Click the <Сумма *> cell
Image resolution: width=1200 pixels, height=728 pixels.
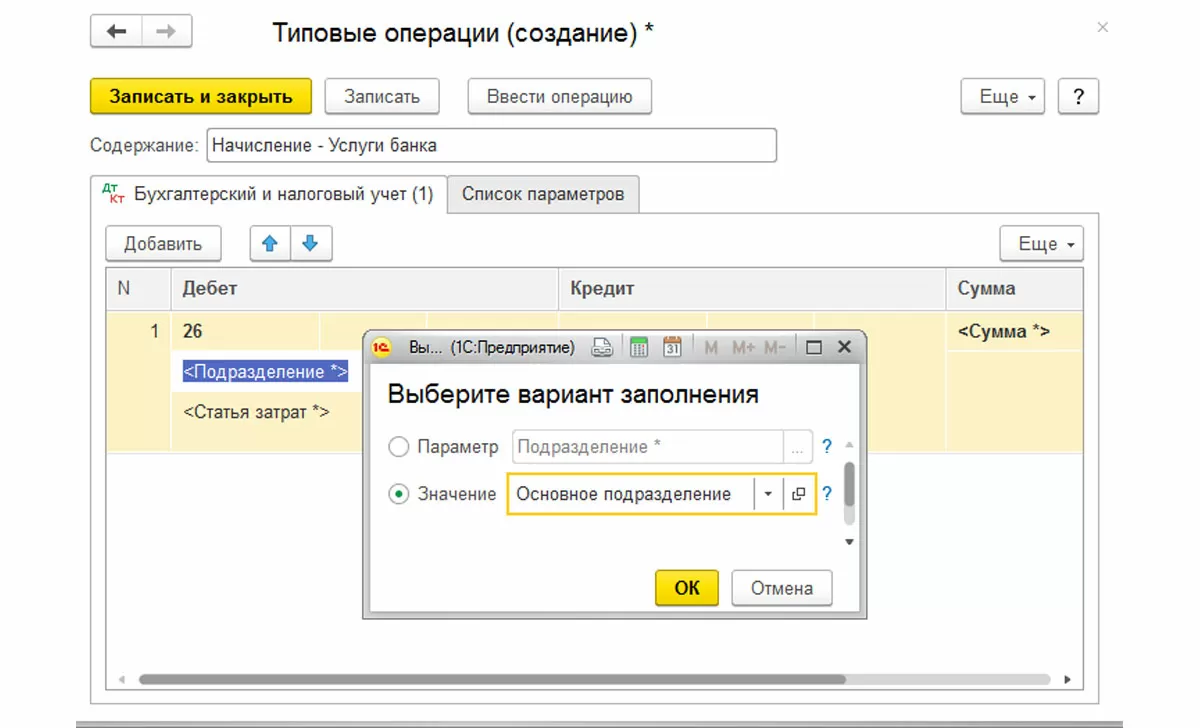tap(1014, 332)
